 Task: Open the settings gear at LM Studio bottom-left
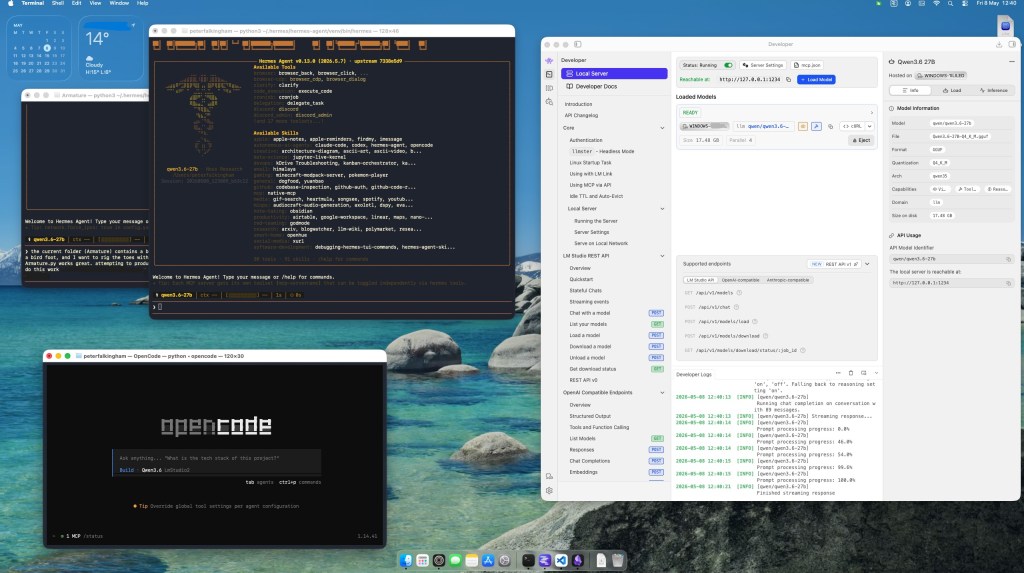point(549,490)
